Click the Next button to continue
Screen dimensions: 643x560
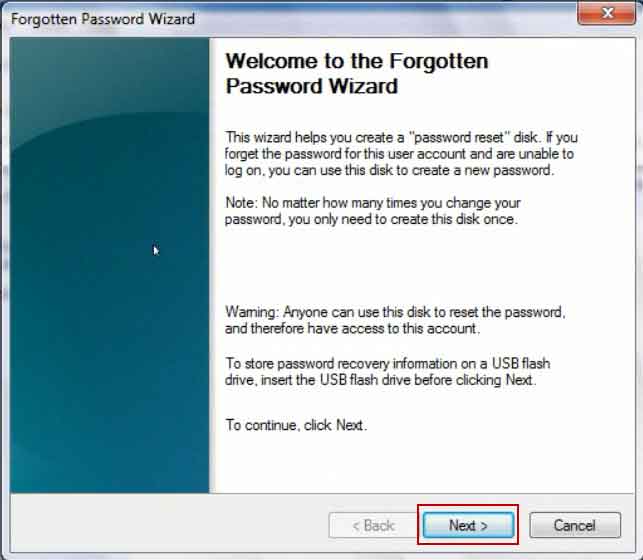click(x=468, y=525)
